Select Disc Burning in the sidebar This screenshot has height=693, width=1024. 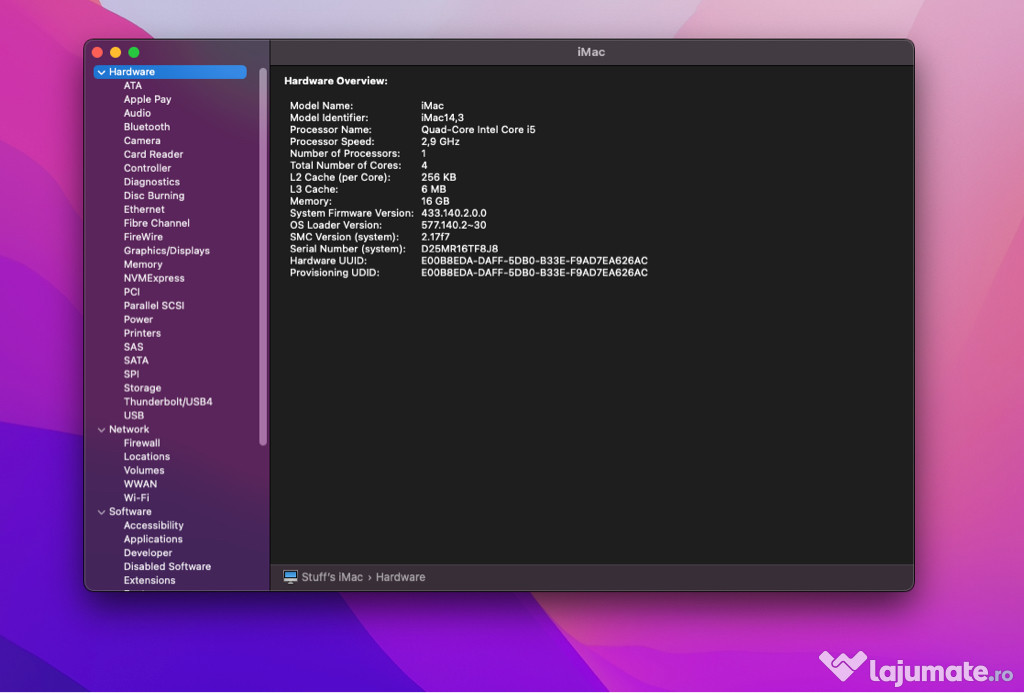(154, 195)
